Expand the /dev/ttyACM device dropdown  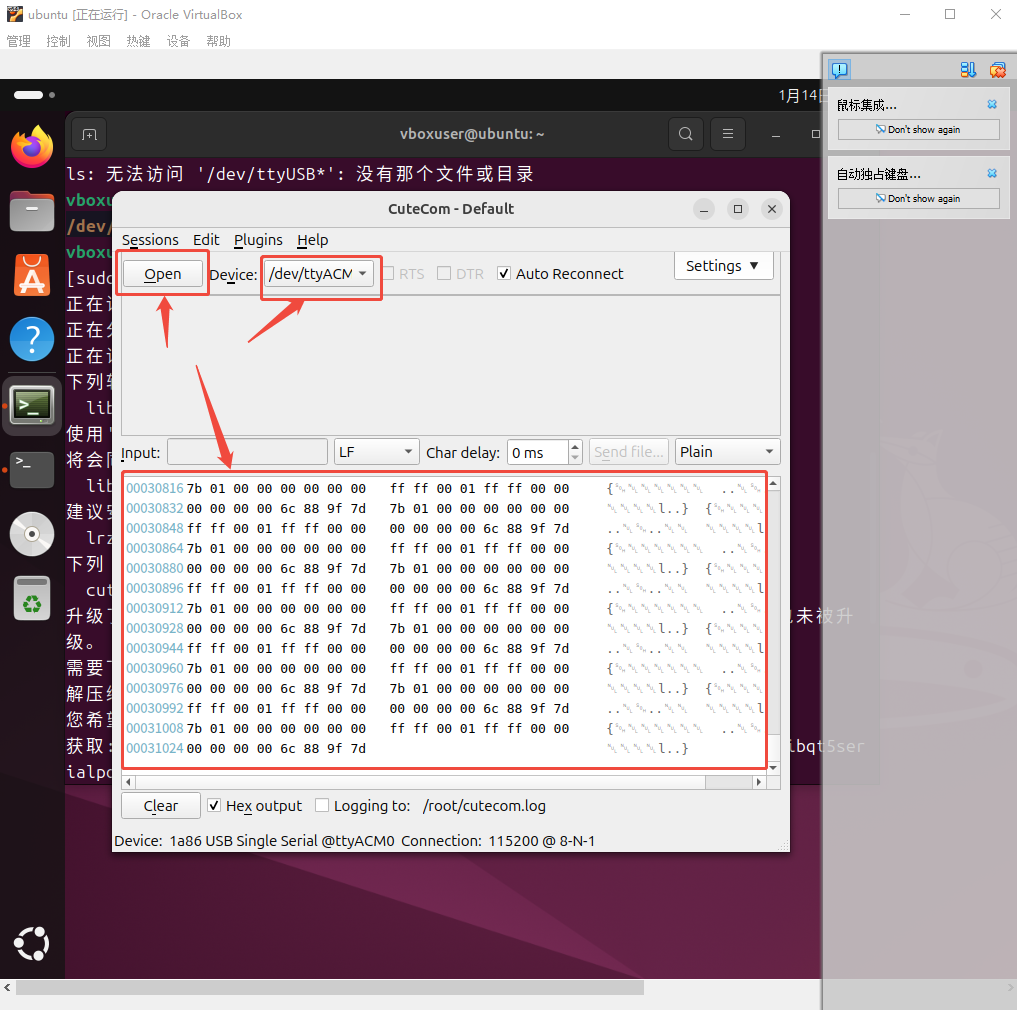[x=319, y=274]
